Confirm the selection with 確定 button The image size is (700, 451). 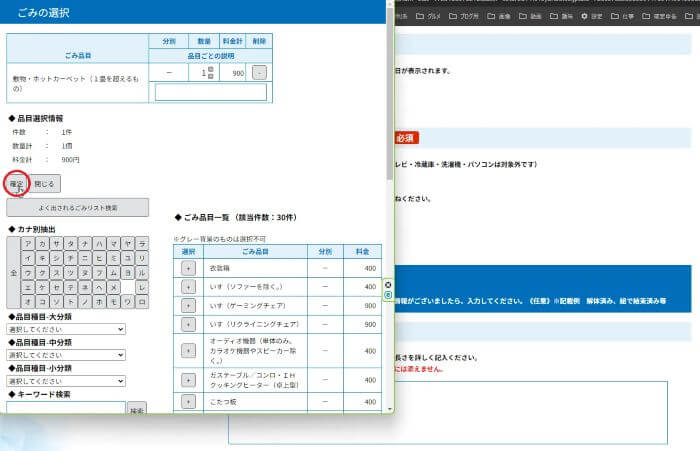coord(17,184)
